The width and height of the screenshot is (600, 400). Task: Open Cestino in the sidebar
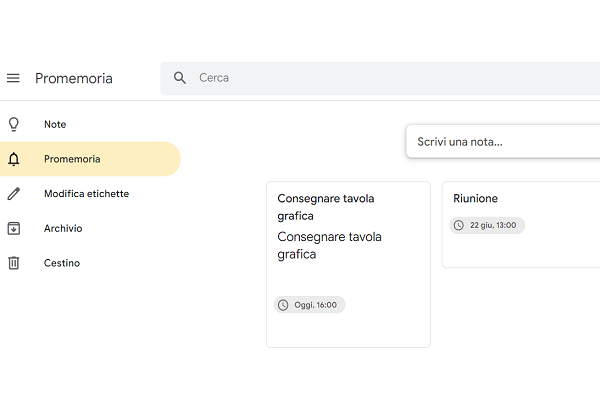tap(90, 263)
